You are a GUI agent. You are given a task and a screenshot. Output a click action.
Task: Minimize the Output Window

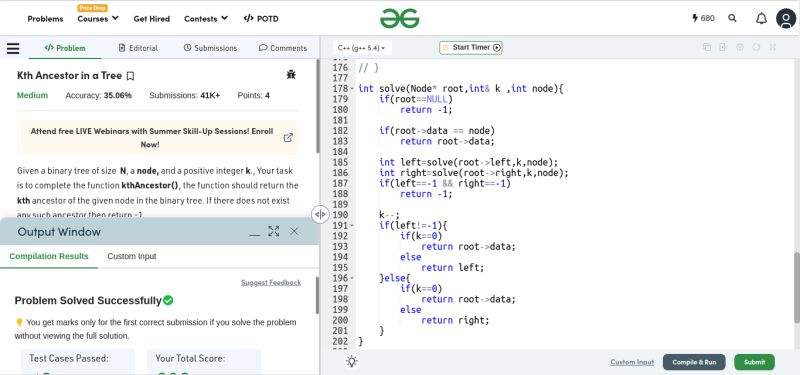pyautogui.click(x=255, y=234)
